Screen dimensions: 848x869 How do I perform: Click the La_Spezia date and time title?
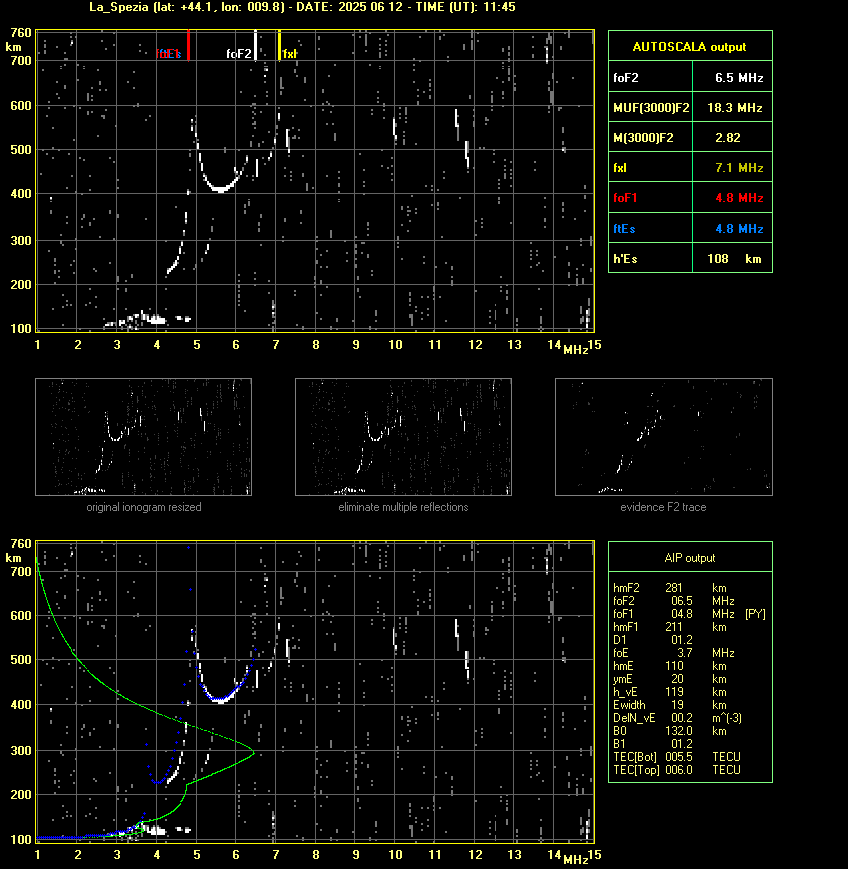pyautogui.click(x=303, y=7)
